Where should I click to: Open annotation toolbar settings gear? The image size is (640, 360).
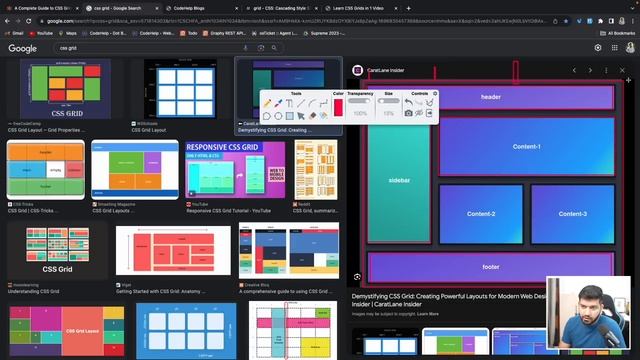click(435, 93)
